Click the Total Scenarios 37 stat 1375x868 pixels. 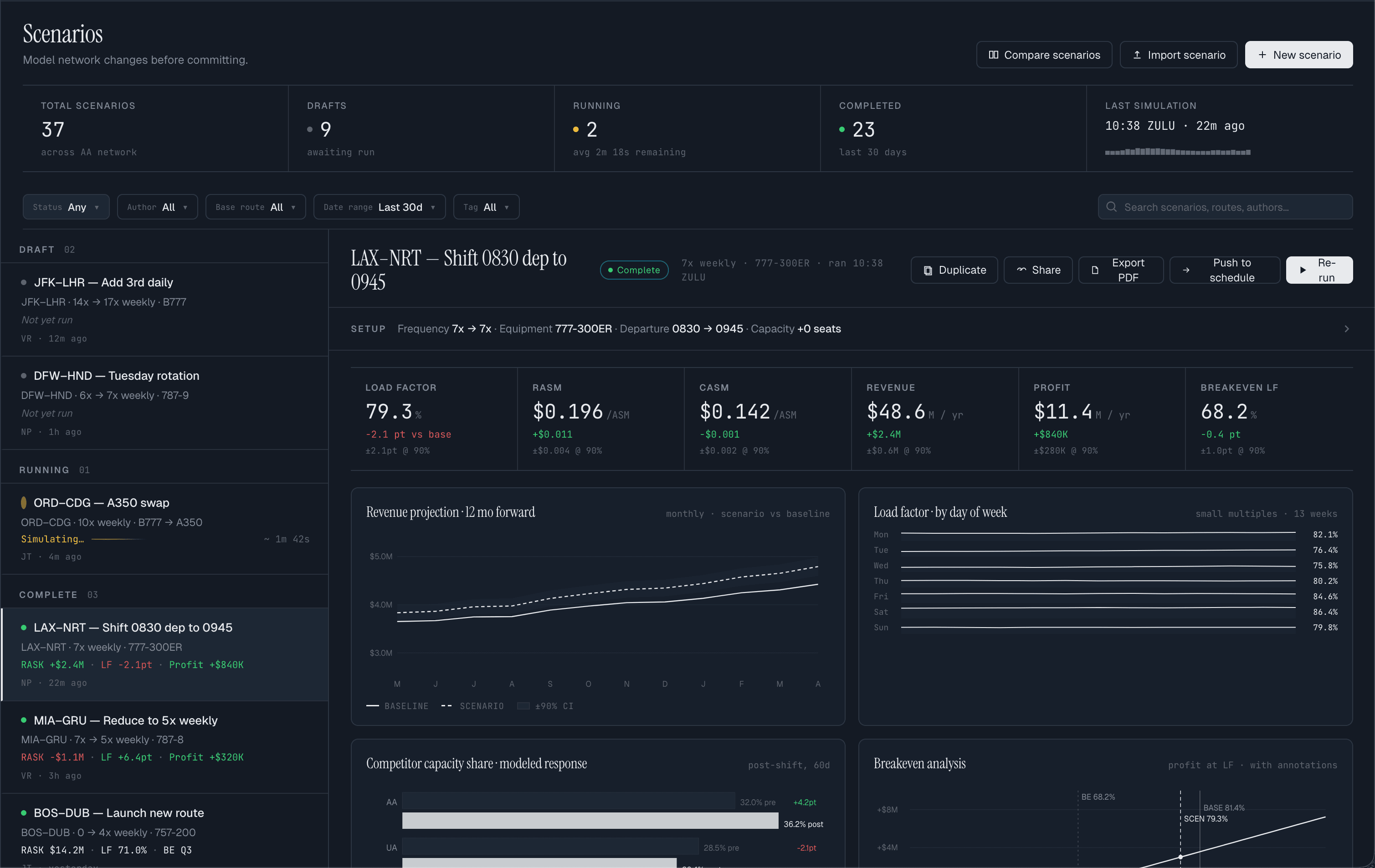click(155, 128)
